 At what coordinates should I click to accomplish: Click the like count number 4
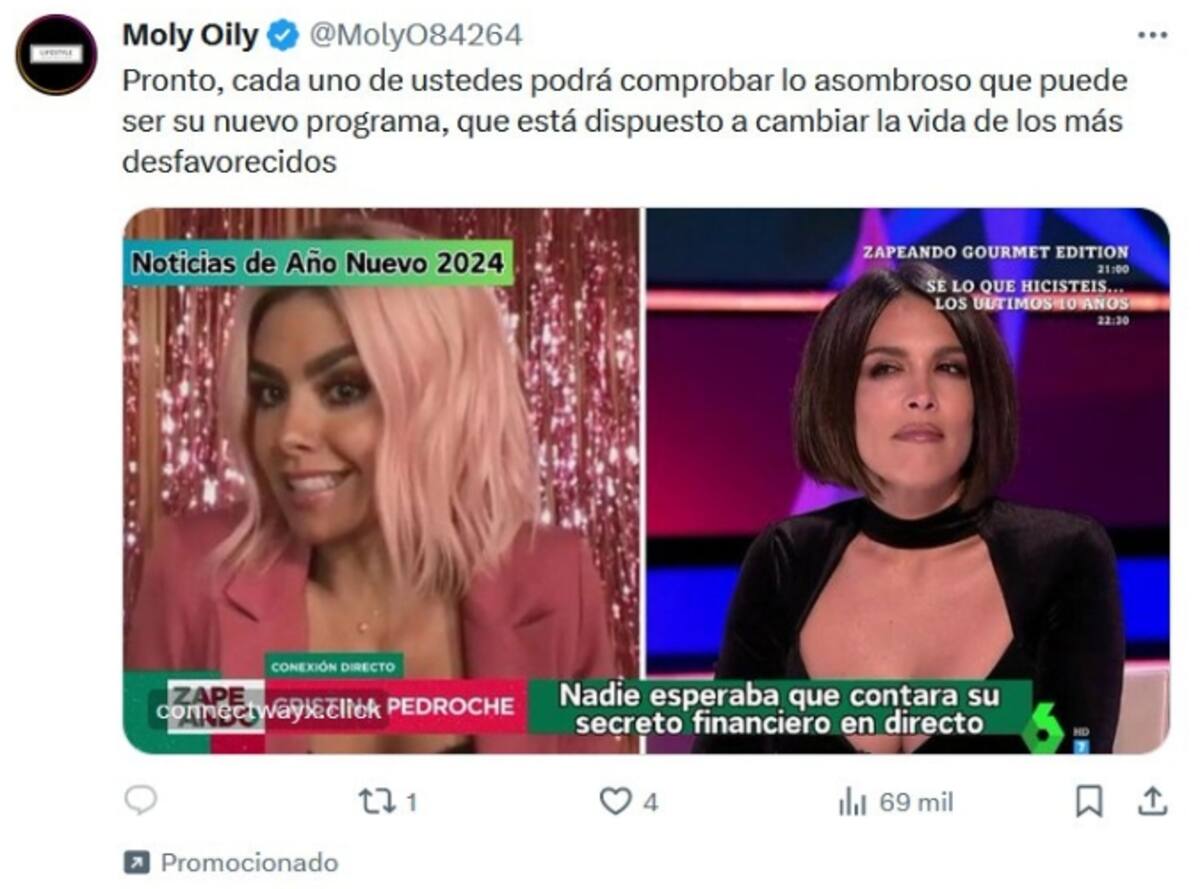tap(650, 802)
